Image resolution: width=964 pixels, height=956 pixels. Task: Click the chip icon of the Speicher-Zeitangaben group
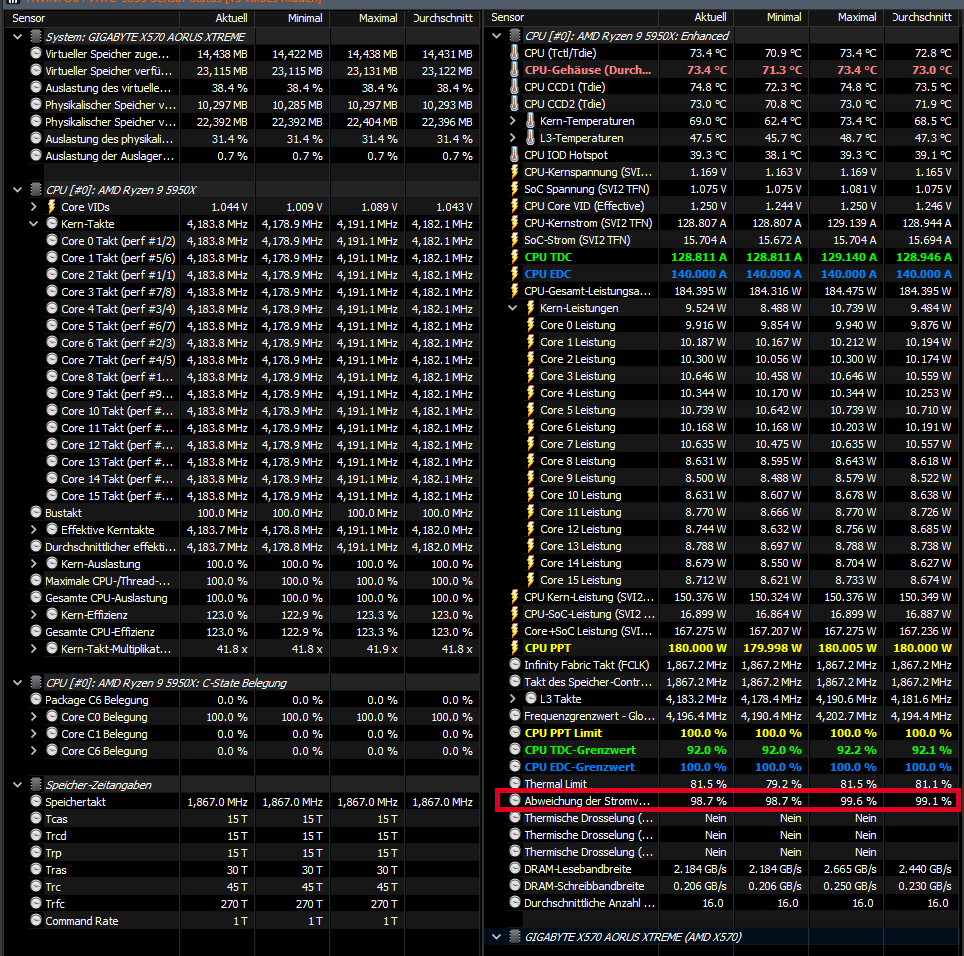tap(36, 784)
